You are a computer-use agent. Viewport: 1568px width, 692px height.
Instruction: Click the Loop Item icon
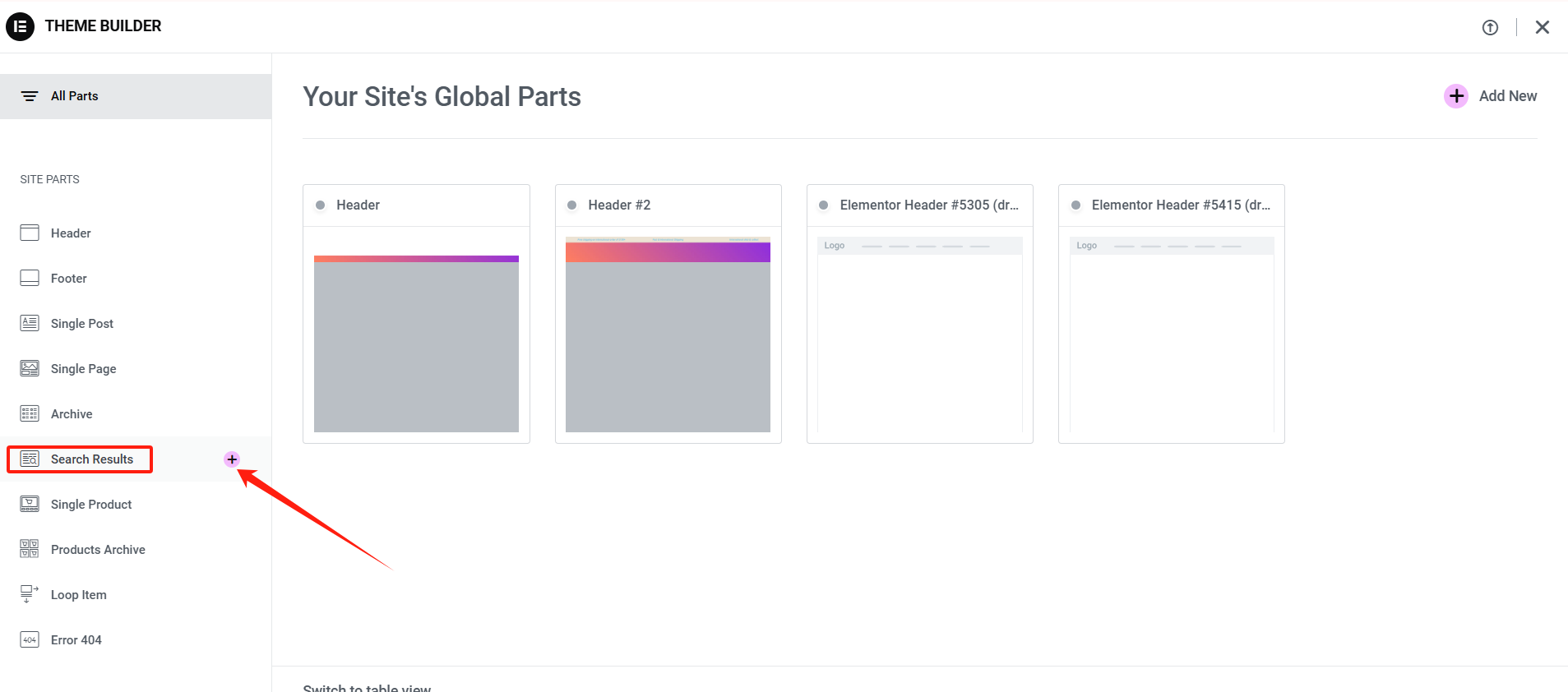coord(30,594)
